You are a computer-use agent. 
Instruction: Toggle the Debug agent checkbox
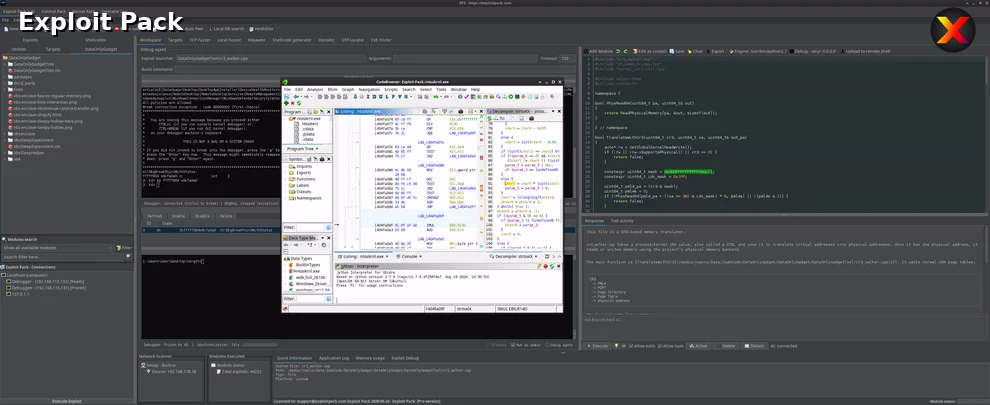pyautogui.click(x=547, y=345)
